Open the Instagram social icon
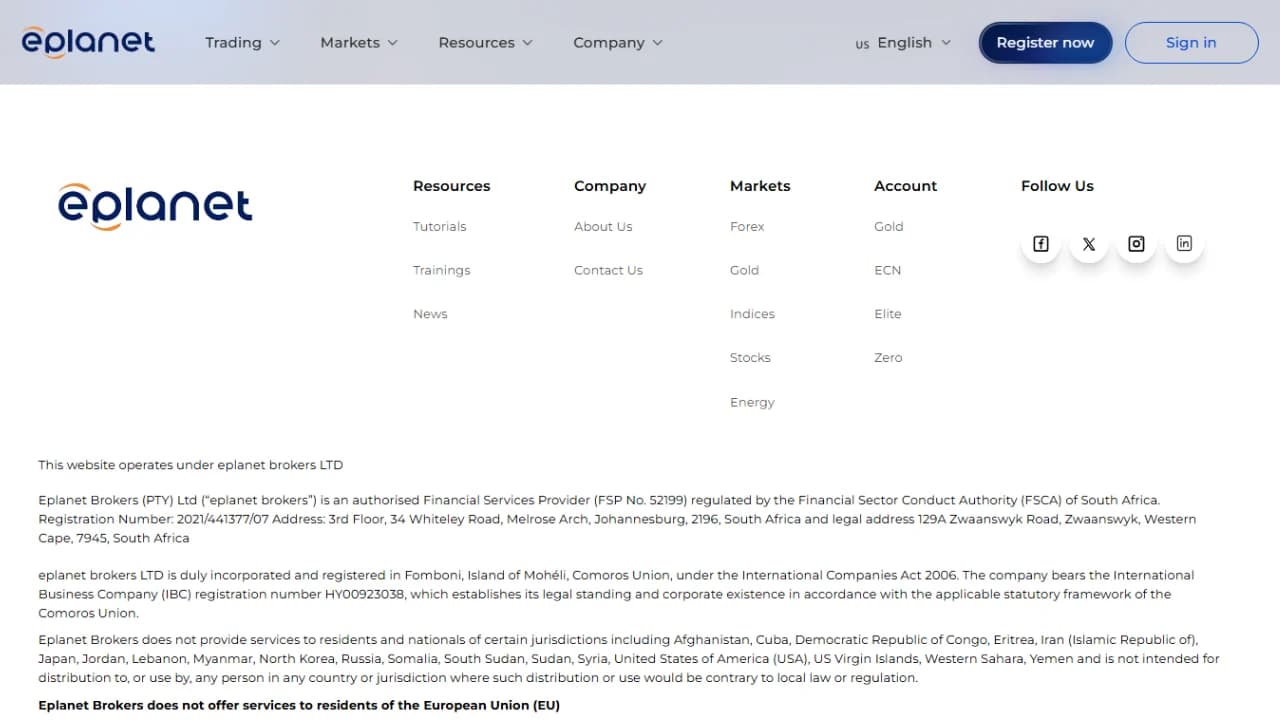This screenshot has width=1280, height=720. 1136,244
